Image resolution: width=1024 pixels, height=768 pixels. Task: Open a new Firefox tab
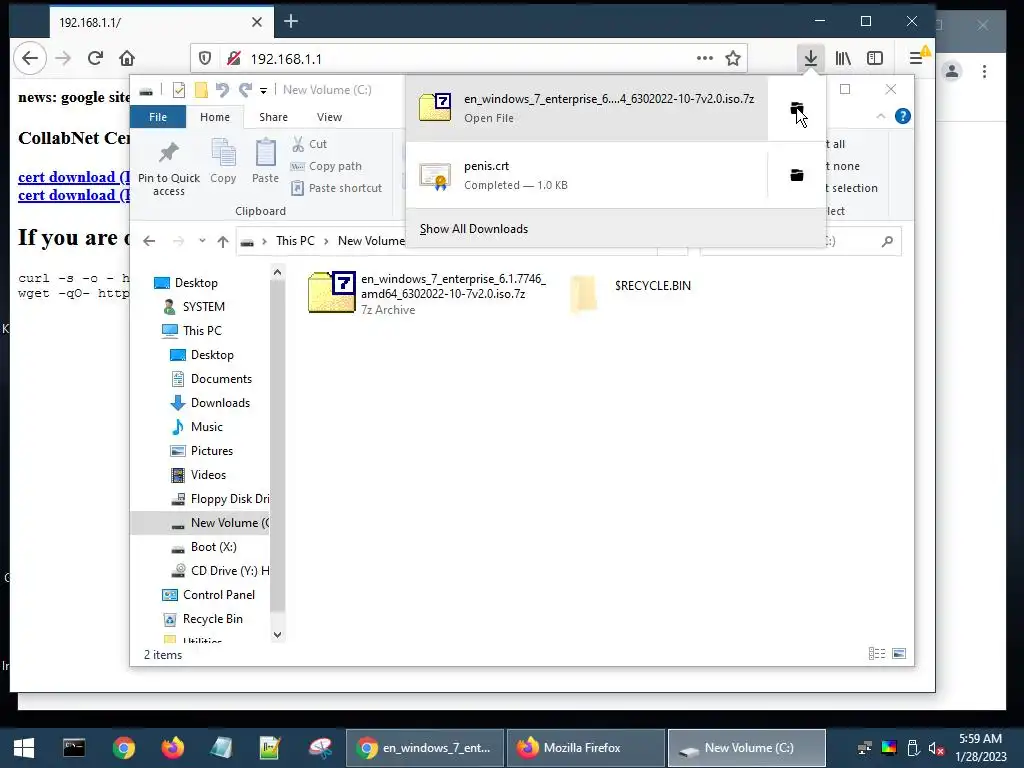[291, 22]
